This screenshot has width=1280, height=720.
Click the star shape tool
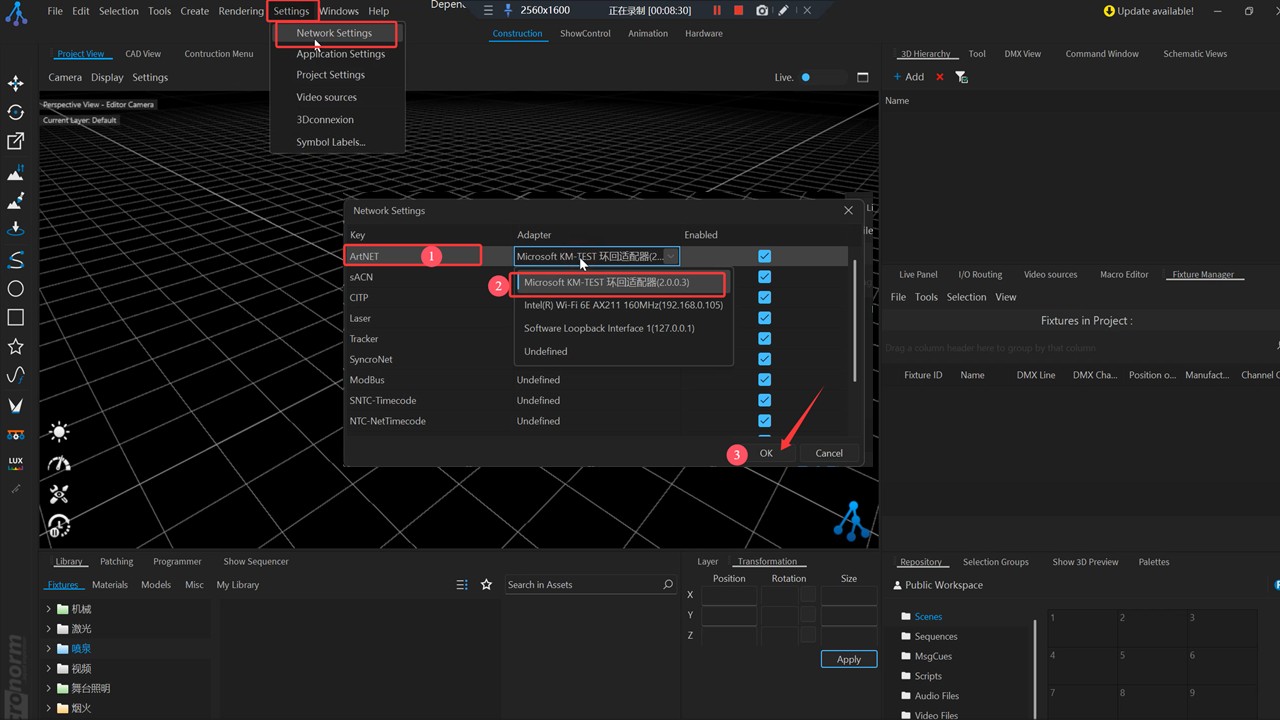(x=16, y=346)
